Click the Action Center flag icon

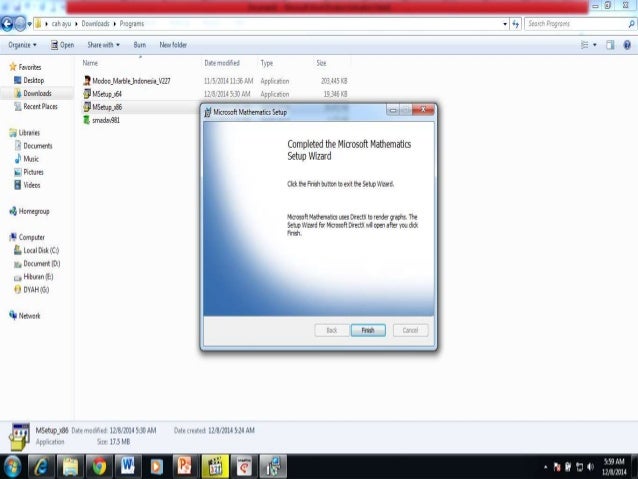tap(557, 467)
